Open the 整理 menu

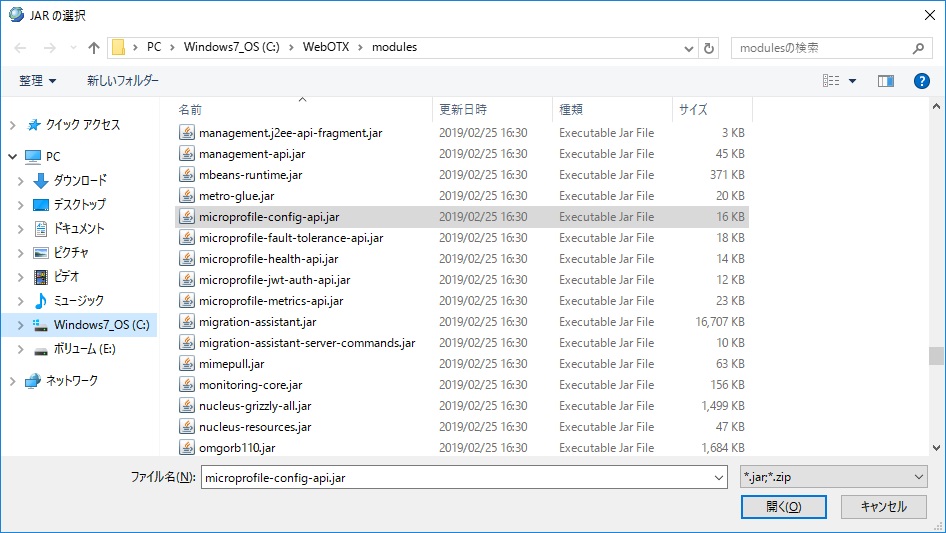click(38, 81)
